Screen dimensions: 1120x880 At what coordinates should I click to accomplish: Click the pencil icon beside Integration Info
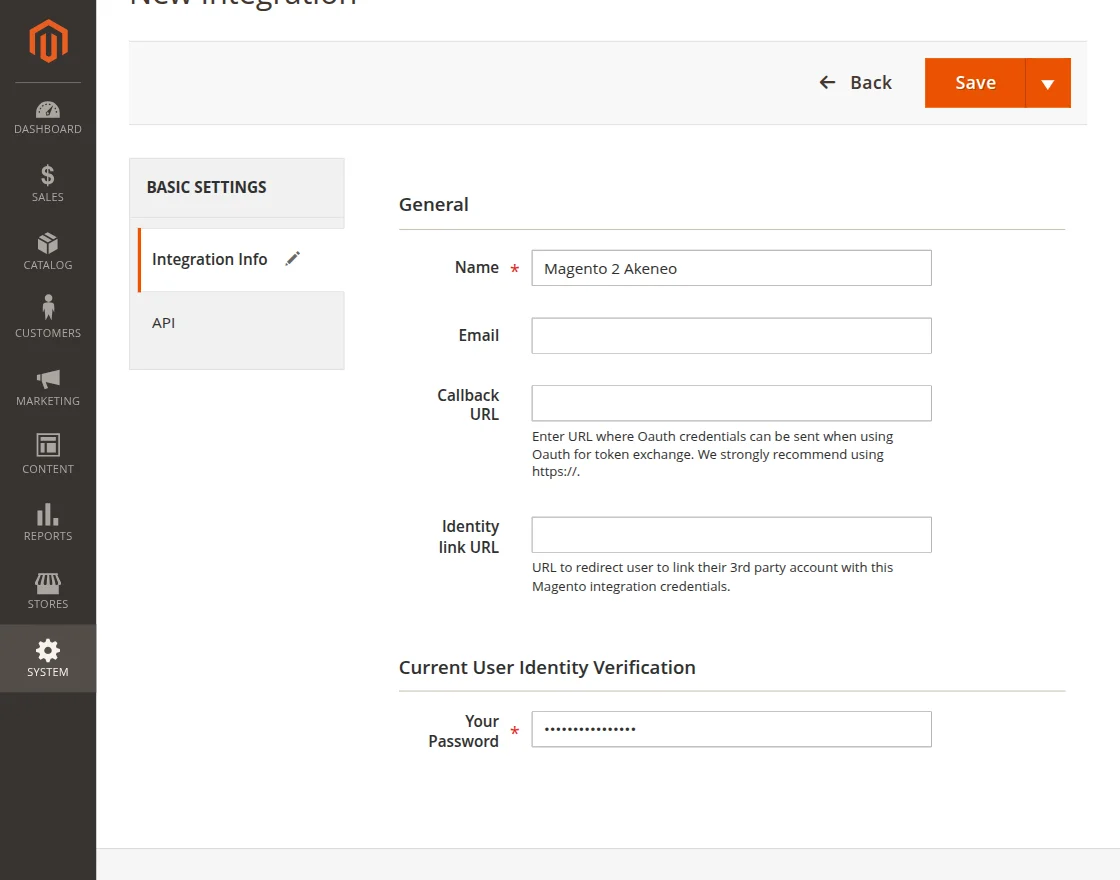[x=292, y=259]
